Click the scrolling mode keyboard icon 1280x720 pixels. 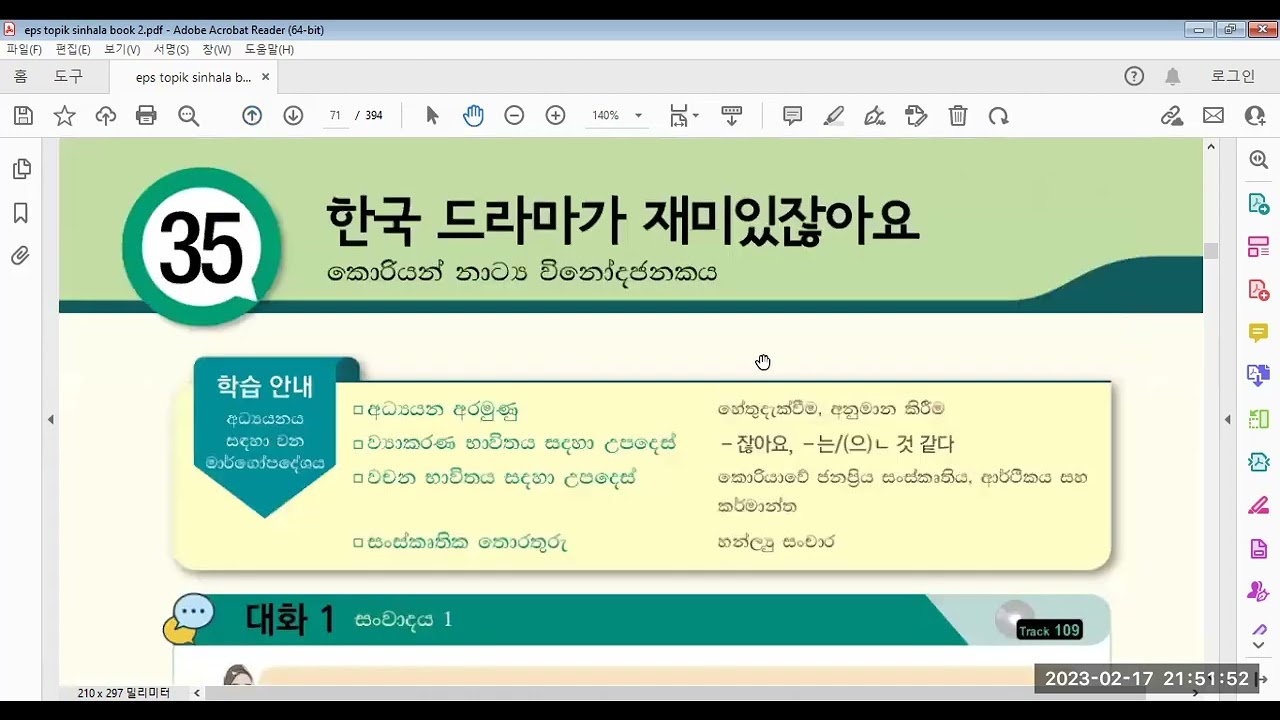[x=731, y=116]
